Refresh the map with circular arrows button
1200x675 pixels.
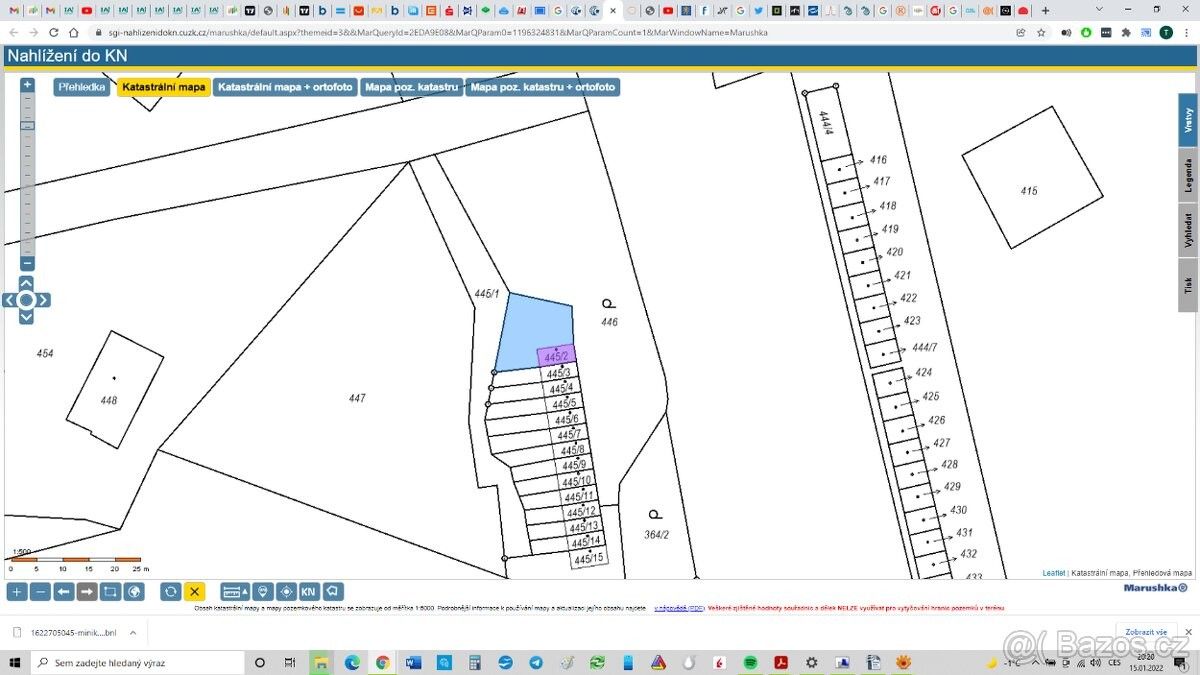point(171,592)
